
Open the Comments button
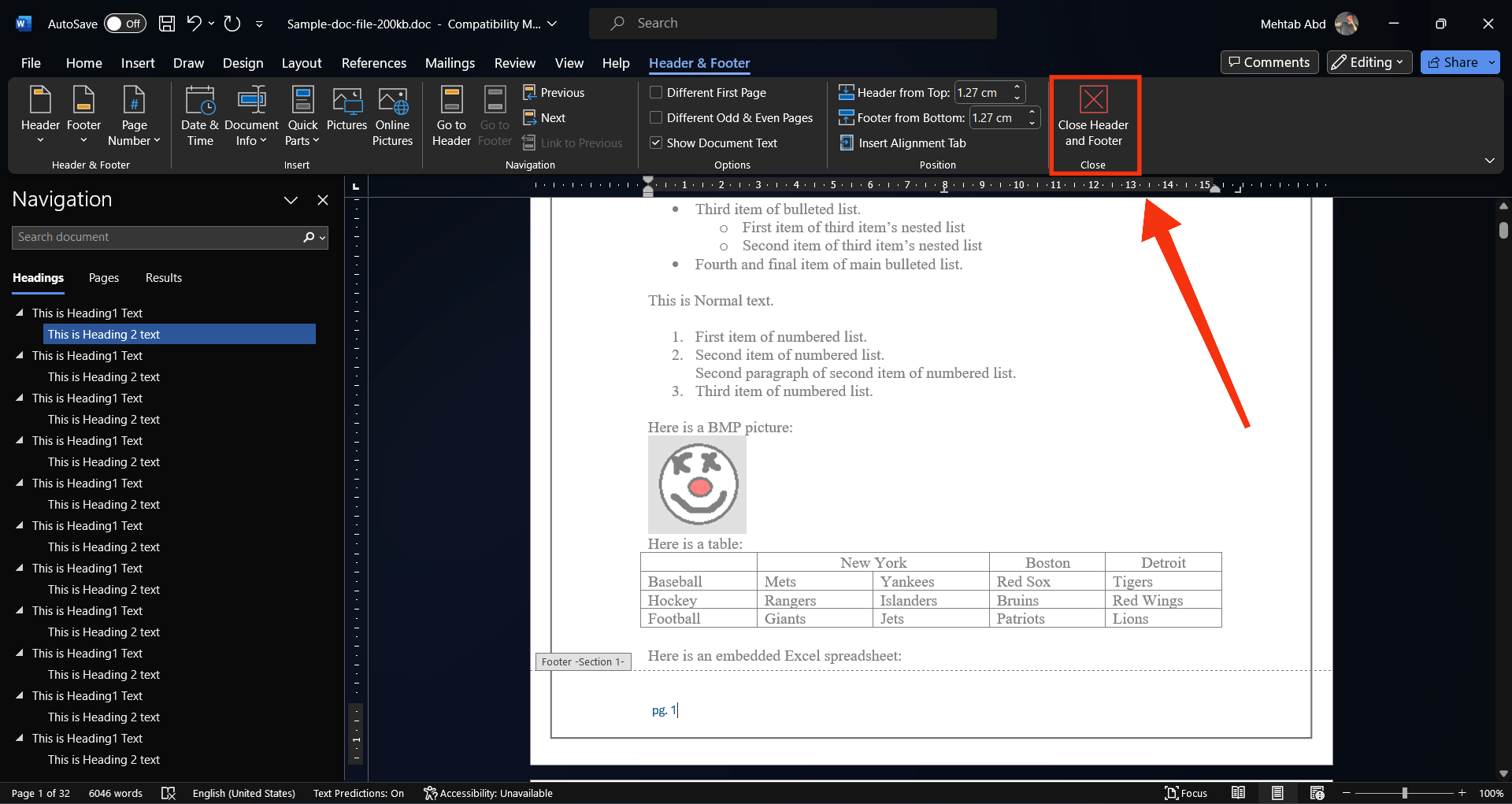pos(1269,62)
